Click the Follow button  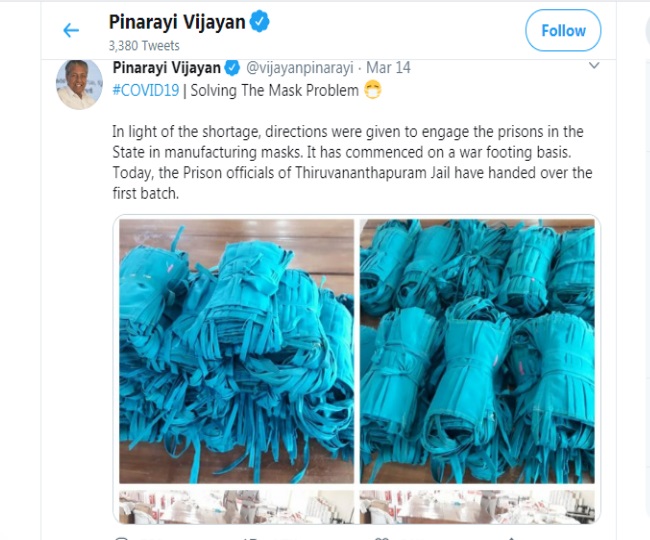click(563, 30)
